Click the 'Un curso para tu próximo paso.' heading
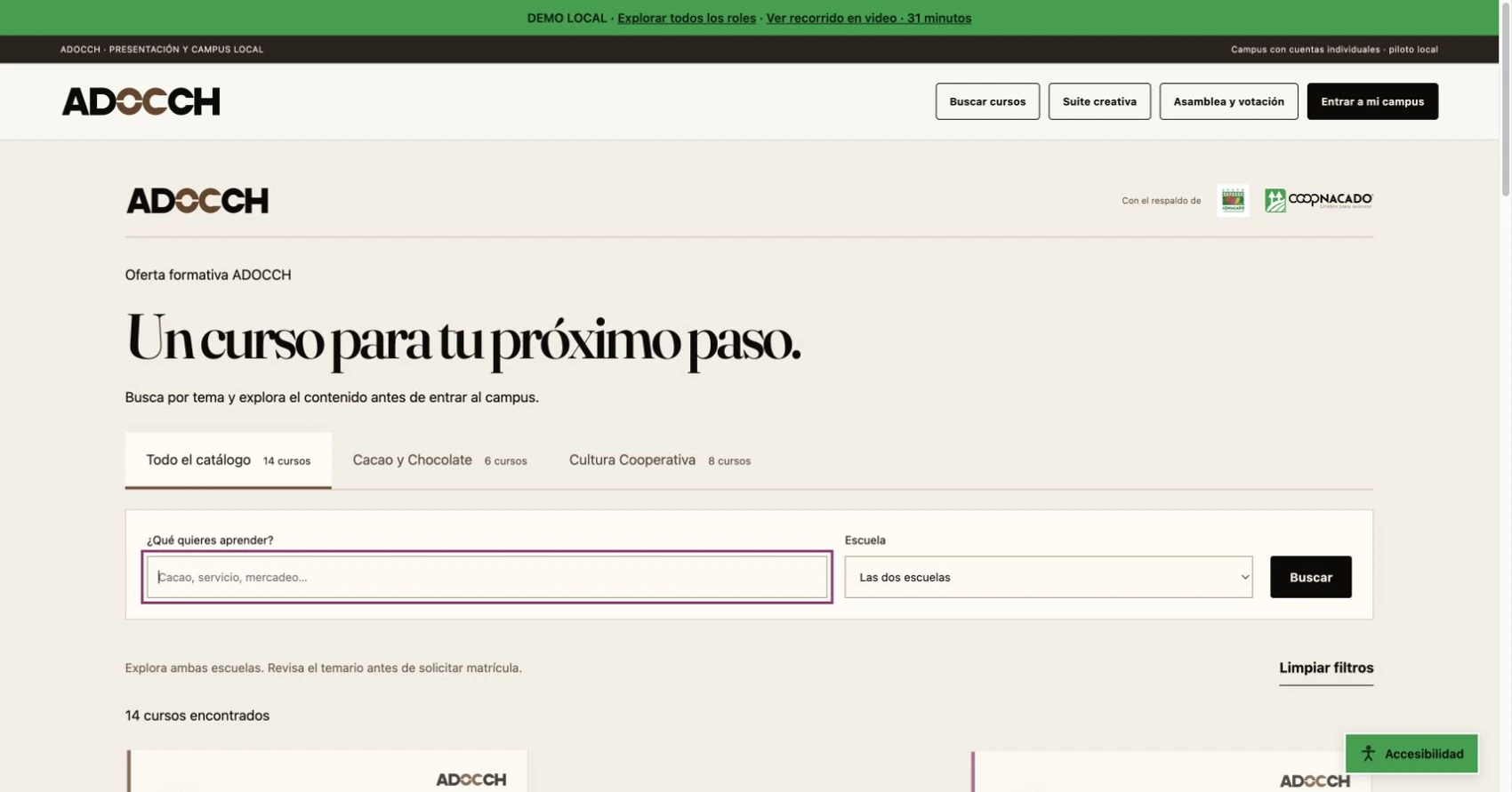The image size is (1512, 792). click(463, 340)
